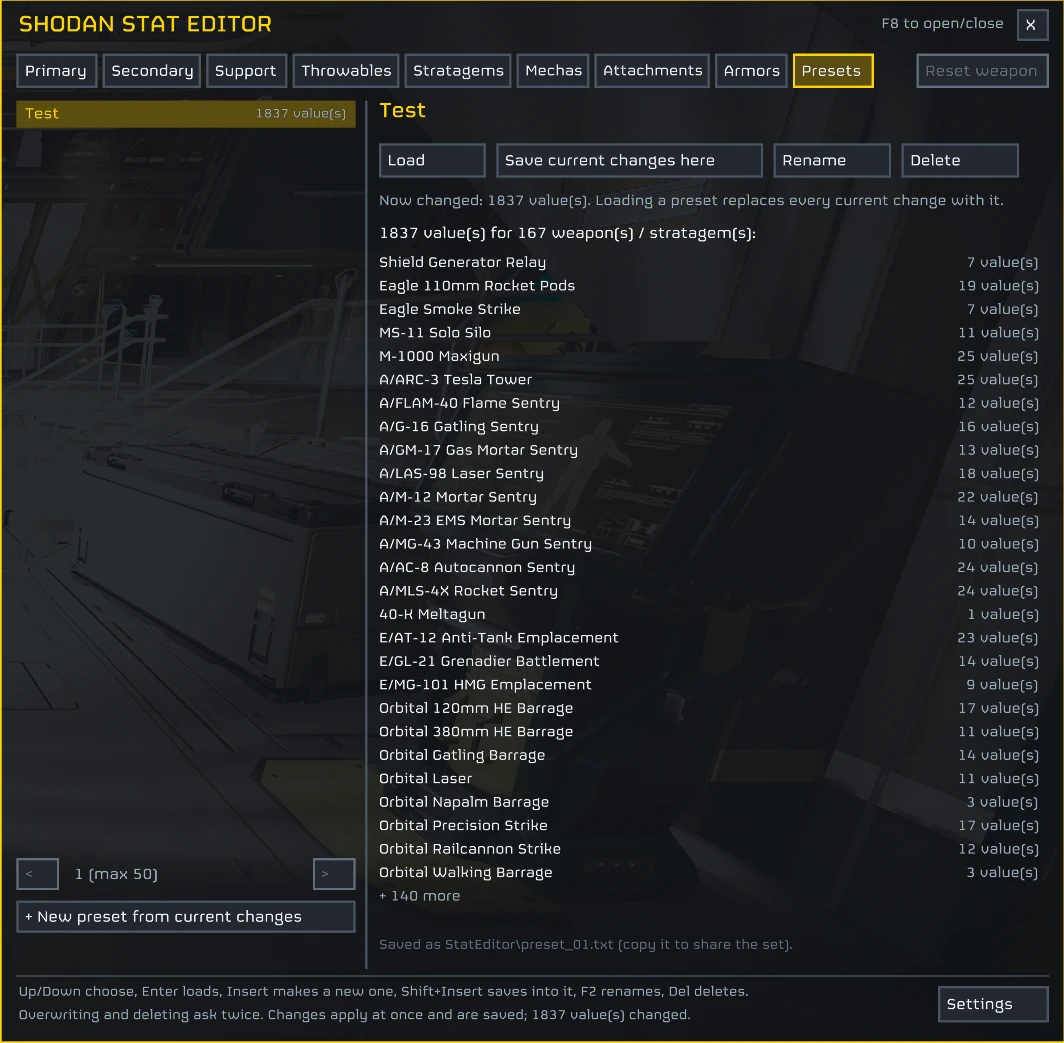This screenshot has height=1043, width=1064.
Task: Select the A/M-12 Mortar Sentry entry
Action: (708, 497)
